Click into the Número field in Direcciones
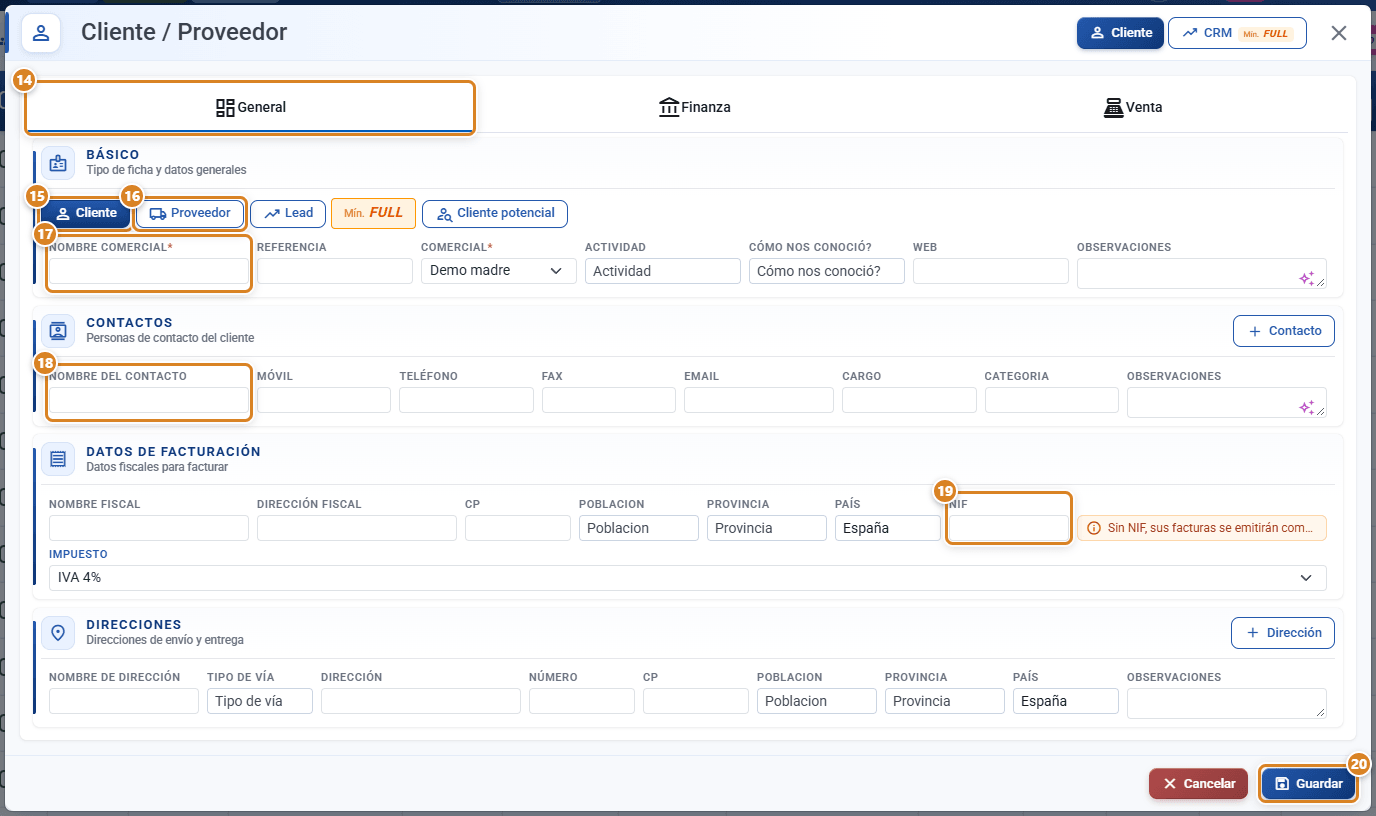The height and width of the screenshot is (816, 1376). click(582, 701)
